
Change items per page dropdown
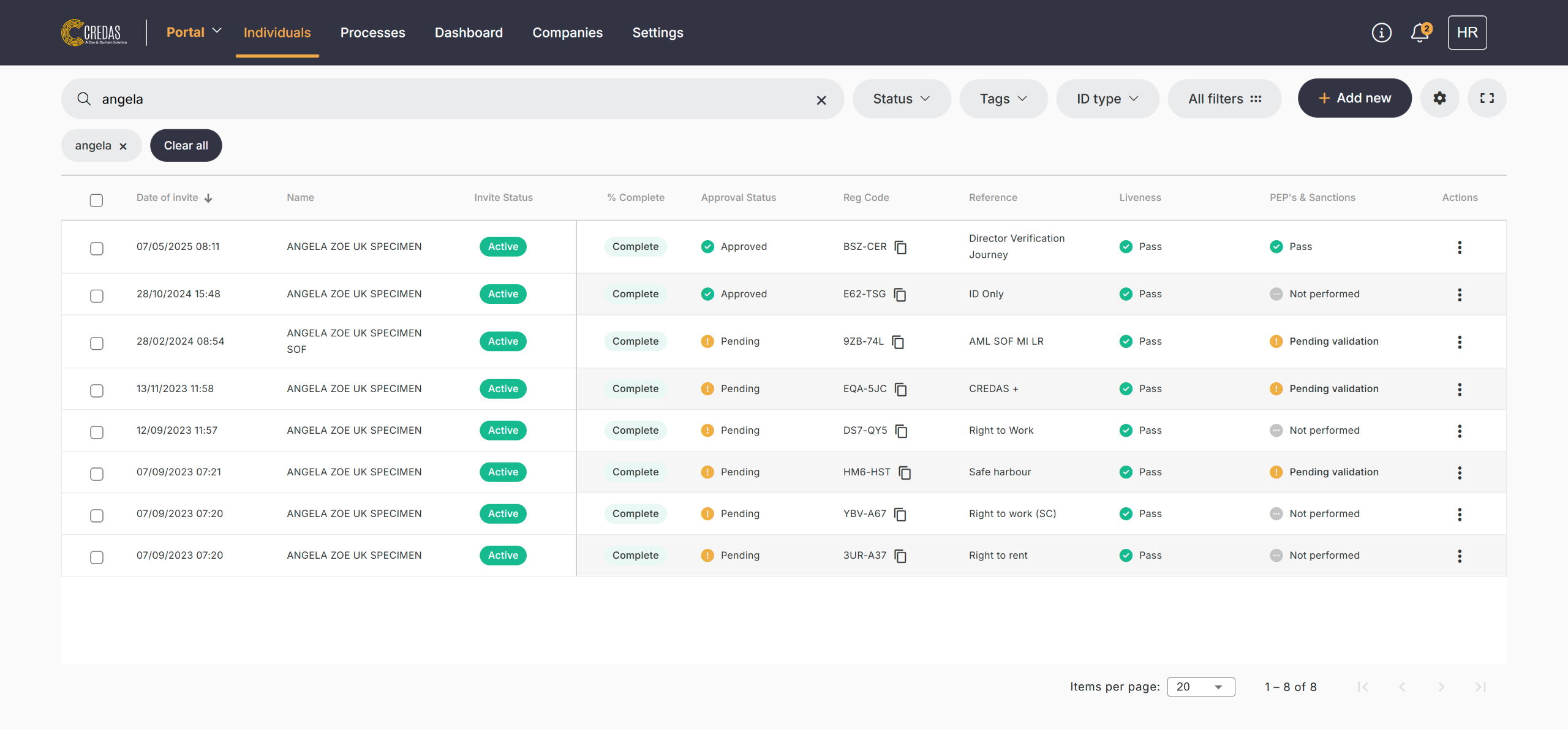pos(1200,687)
